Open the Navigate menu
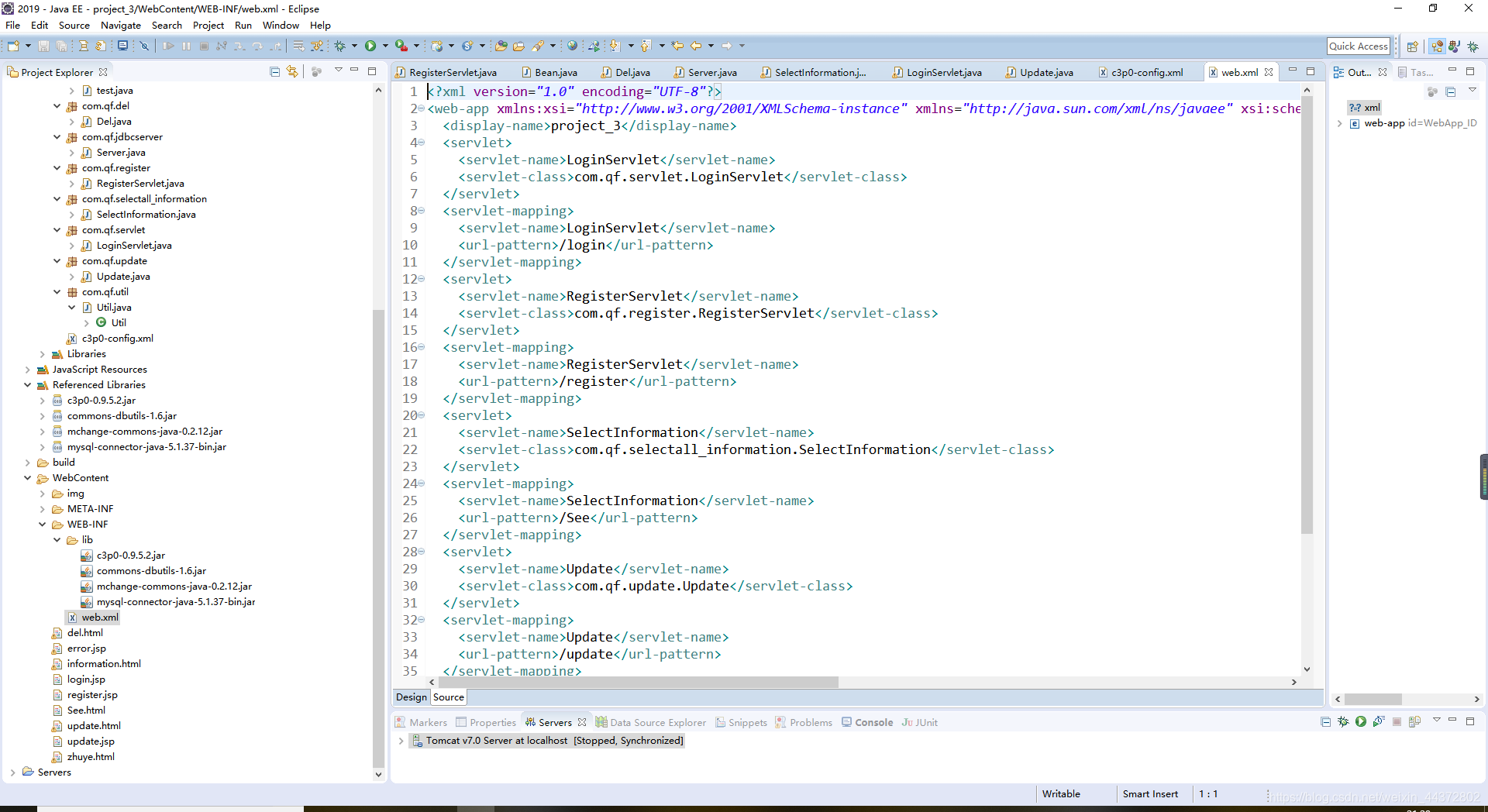Viewport: 1488px width, 812px height. (x=120, y=25)
